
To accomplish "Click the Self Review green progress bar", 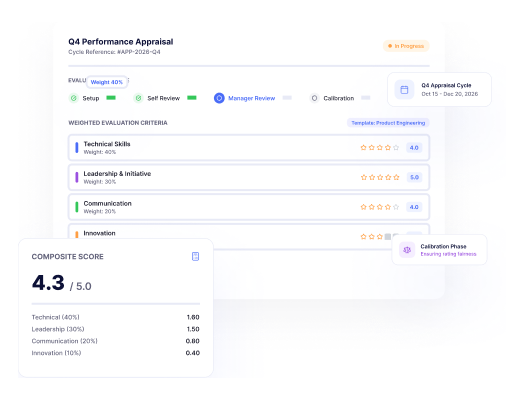I will pos(192,98).
